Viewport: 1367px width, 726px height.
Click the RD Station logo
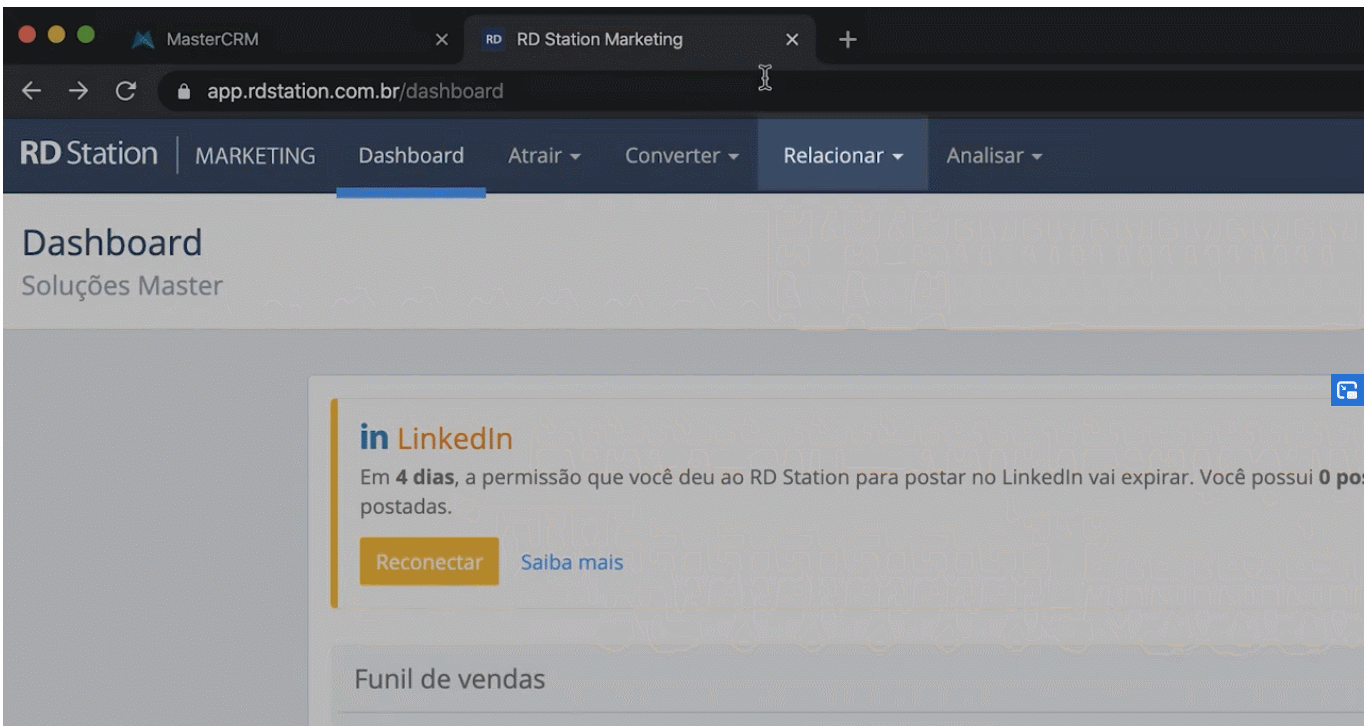89,155
